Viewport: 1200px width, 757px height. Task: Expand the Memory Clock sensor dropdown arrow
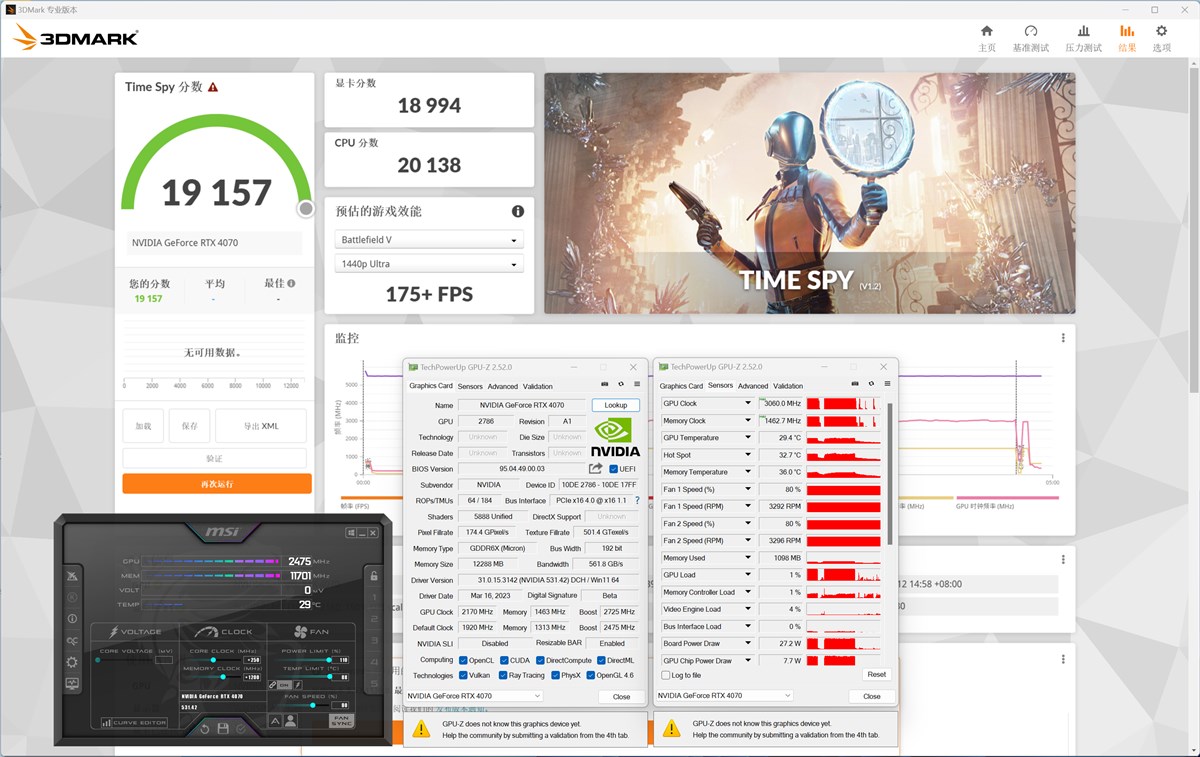747,421
